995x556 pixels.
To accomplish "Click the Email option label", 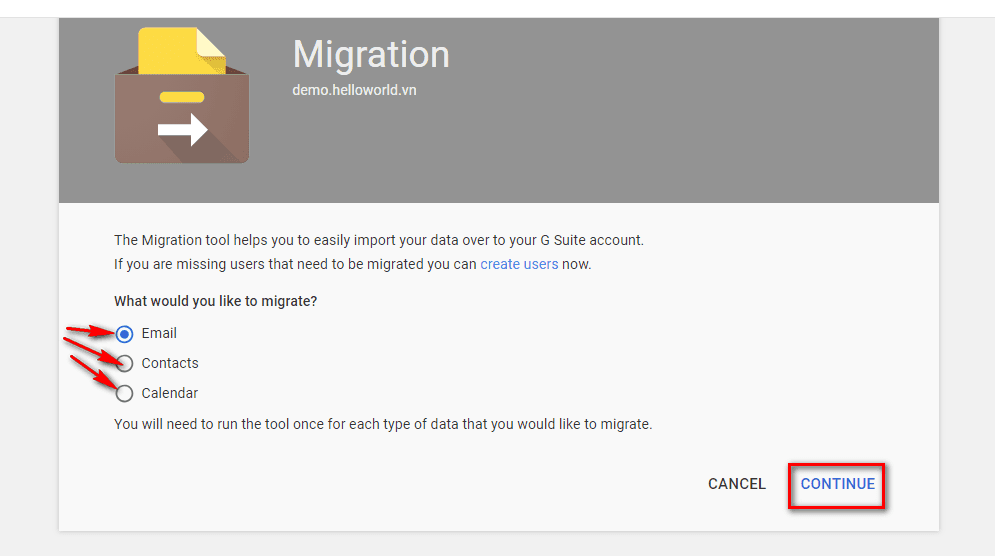I will [x=159, y=334].
